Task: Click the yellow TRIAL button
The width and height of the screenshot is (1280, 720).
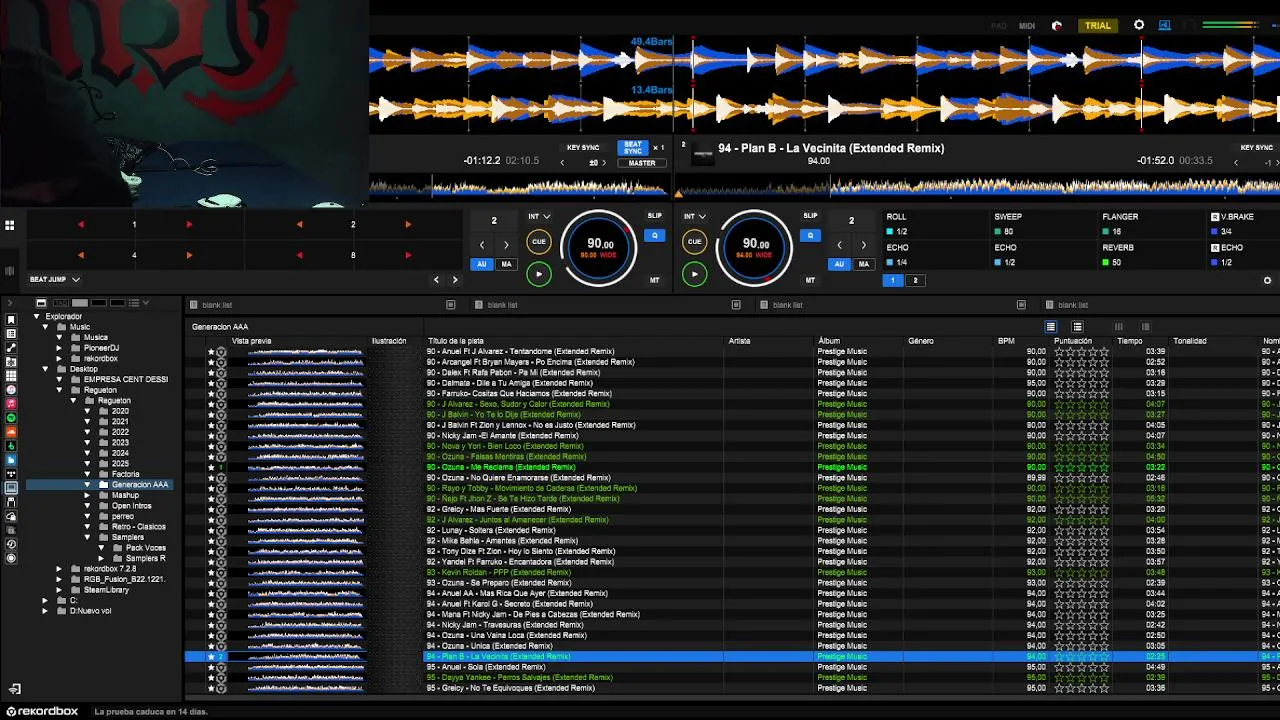Action: 1098,26
